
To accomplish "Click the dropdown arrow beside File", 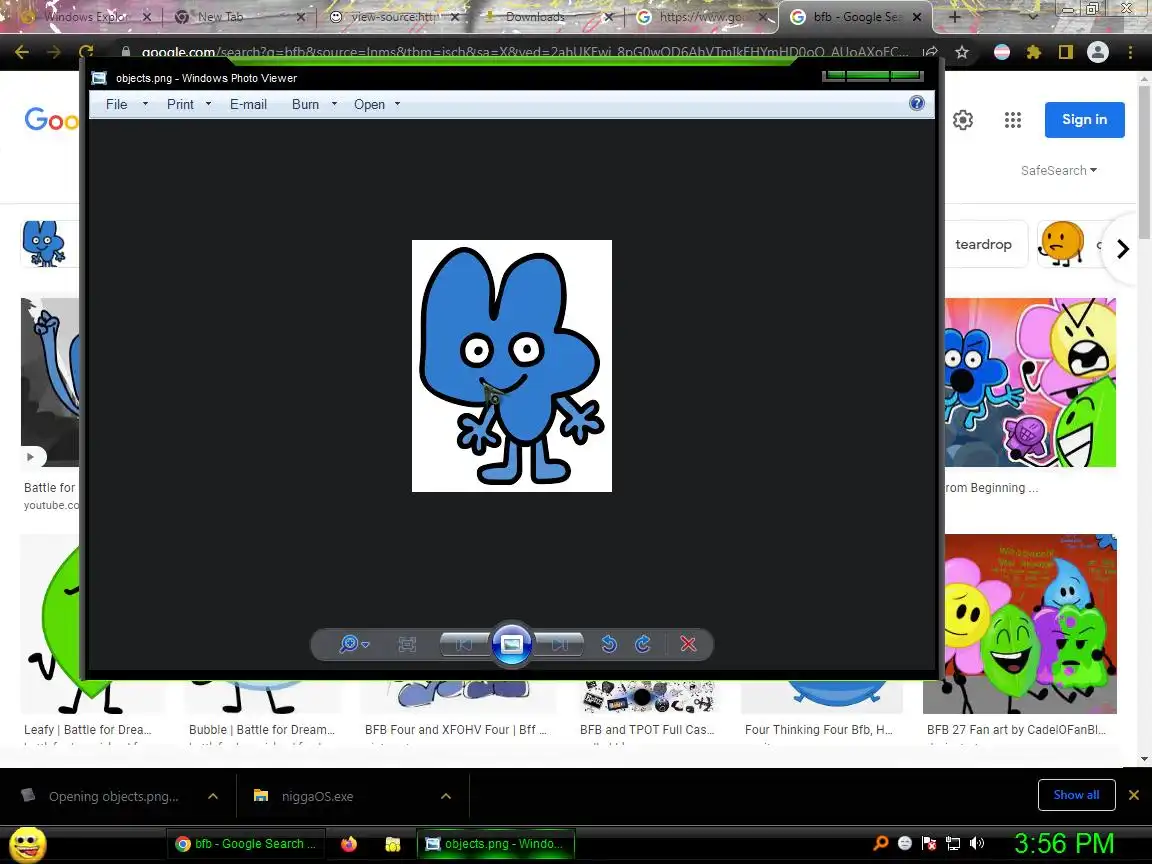I will click(145, 104).
